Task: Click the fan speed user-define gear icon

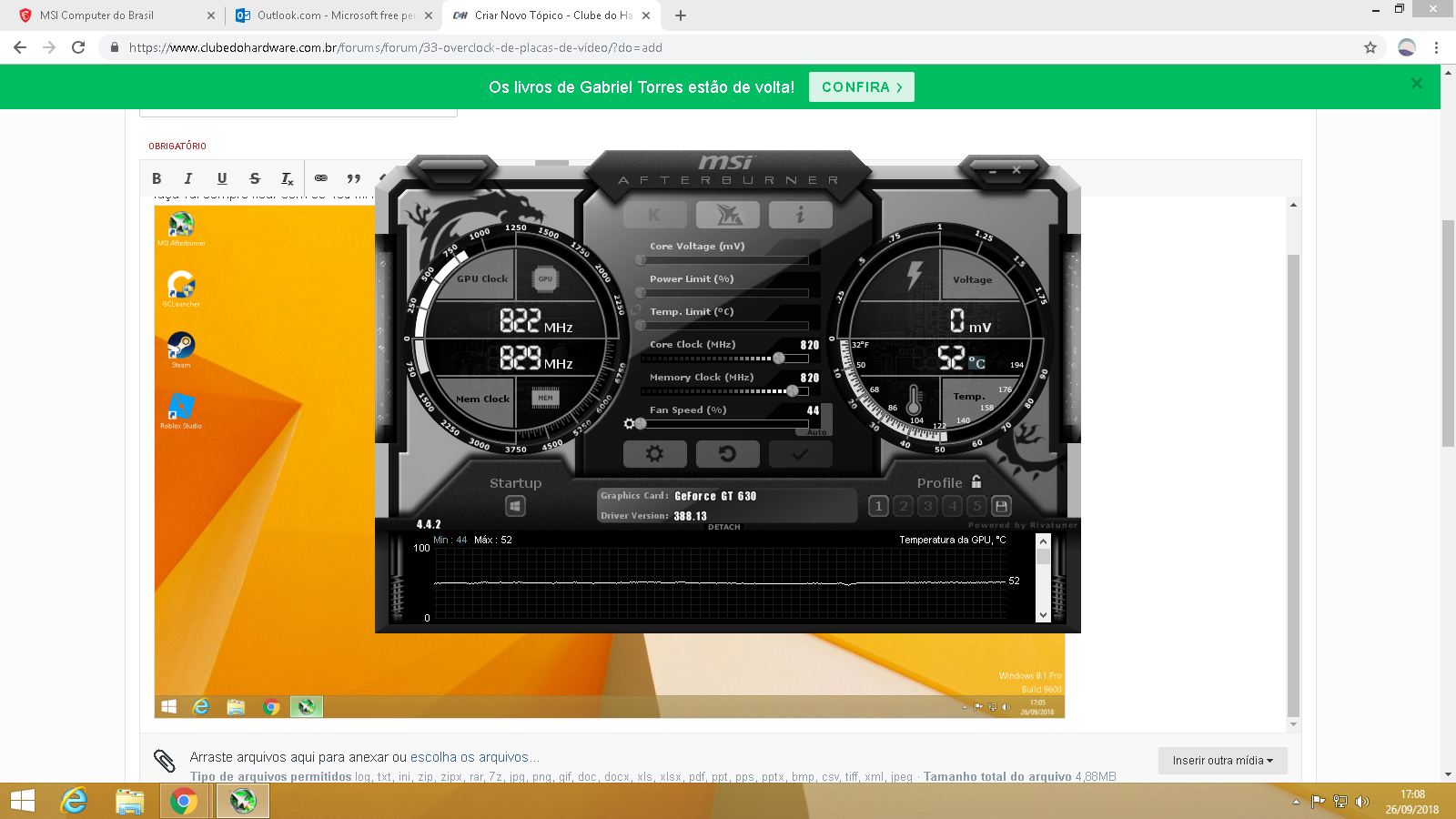Action: (x=629, y=424)
